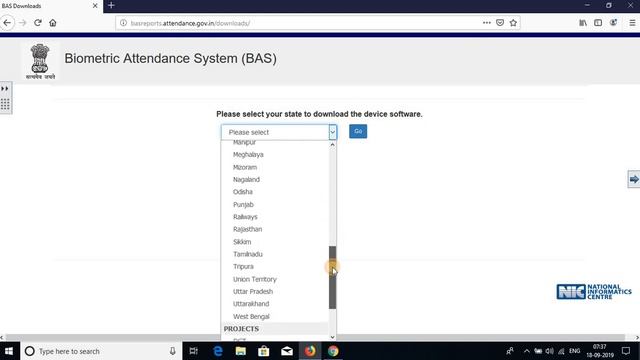The image size is (640, 360).
Task: Click the National Informatics Centre logo
Action: 594,292
